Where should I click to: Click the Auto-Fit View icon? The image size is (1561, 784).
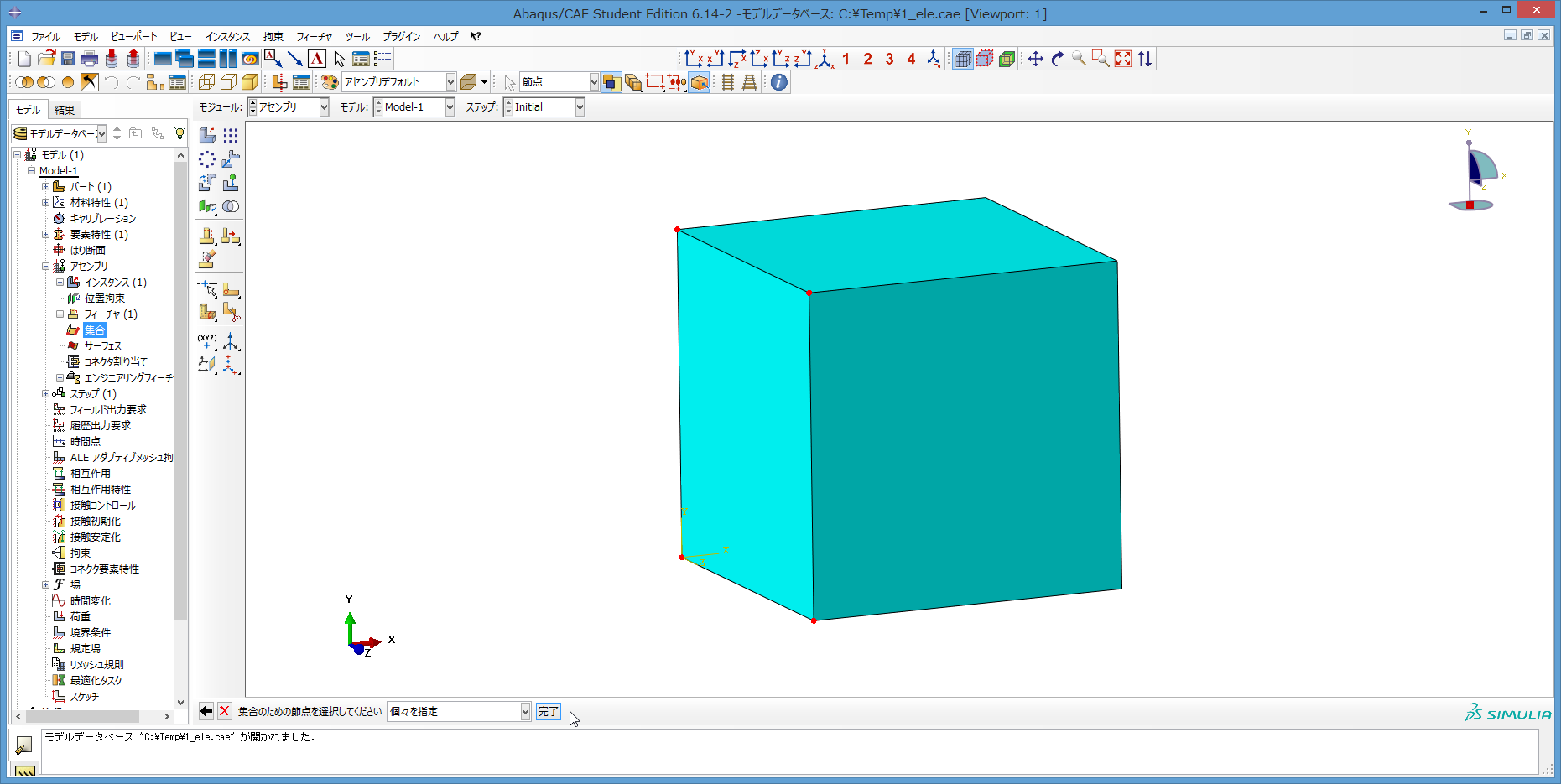coord(1123,59)
